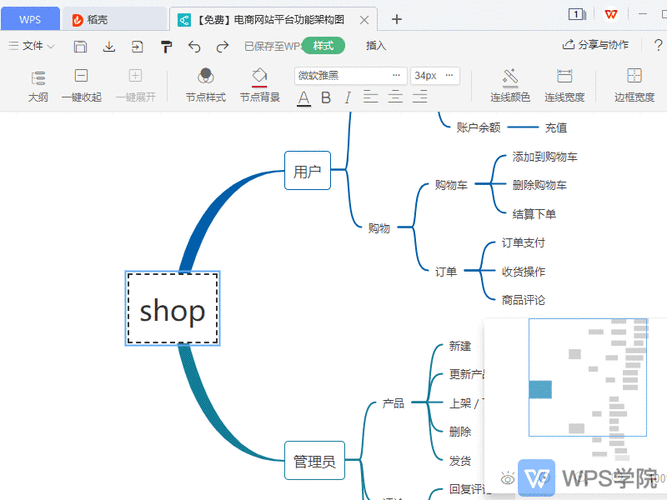Open 节点背景 node background color
667x500 pixels.
point(260,86)
